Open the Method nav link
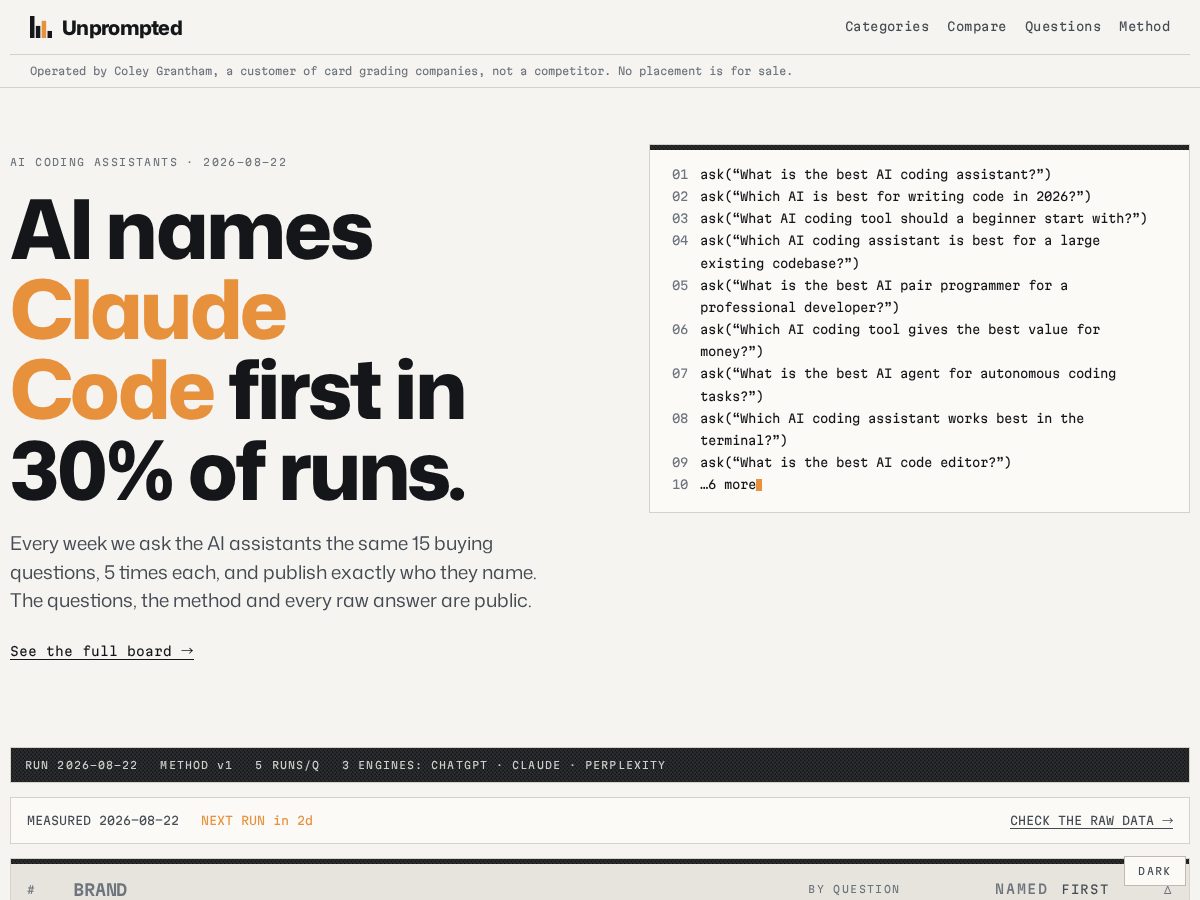1200x900 pixels. click(x=1145, y=27)
